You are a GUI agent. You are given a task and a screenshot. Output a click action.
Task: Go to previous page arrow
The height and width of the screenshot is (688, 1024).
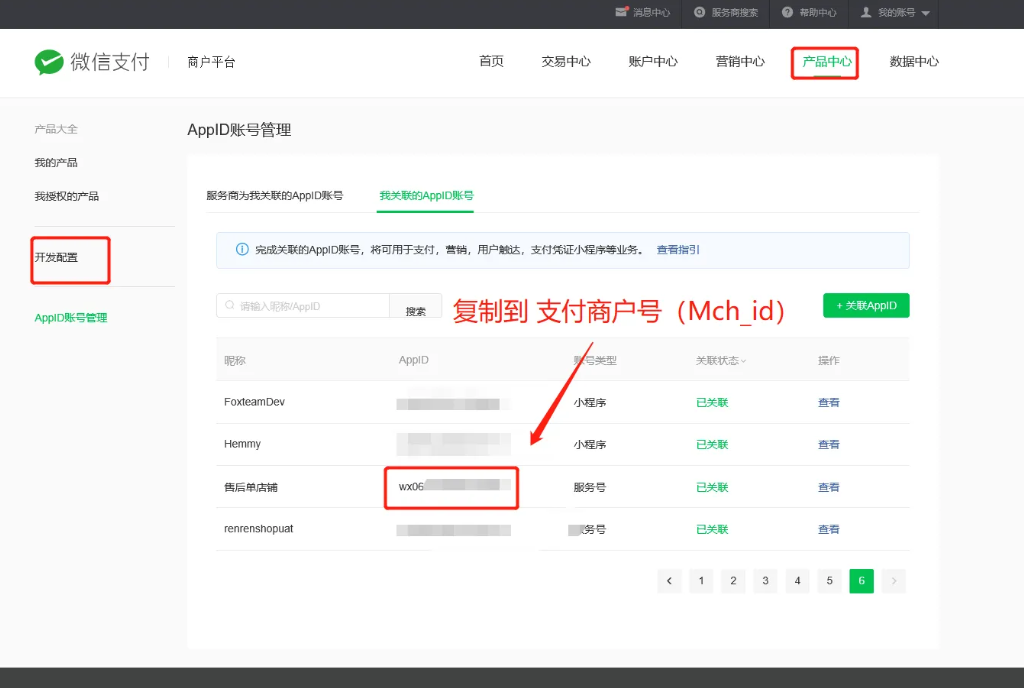tap(669, 581)
